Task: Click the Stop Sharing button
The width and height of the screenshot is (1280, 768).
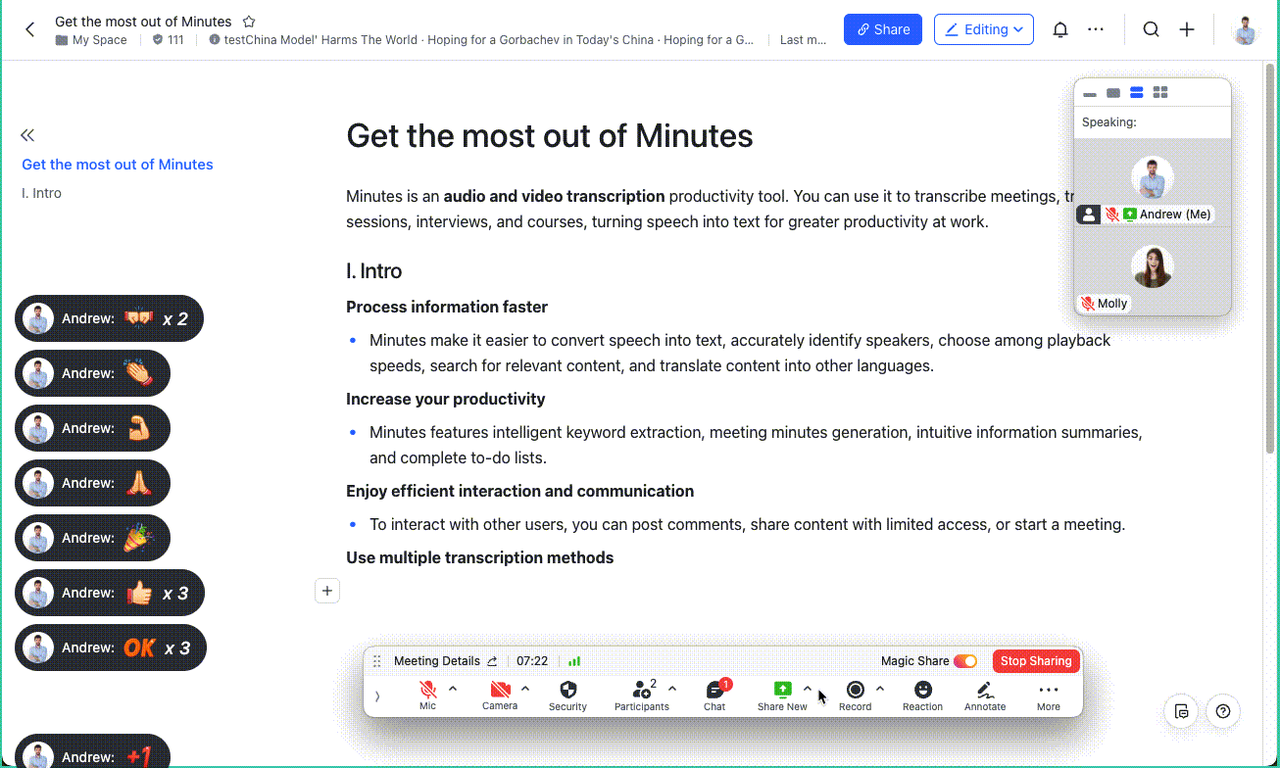Action: [x=1036, y=661]
